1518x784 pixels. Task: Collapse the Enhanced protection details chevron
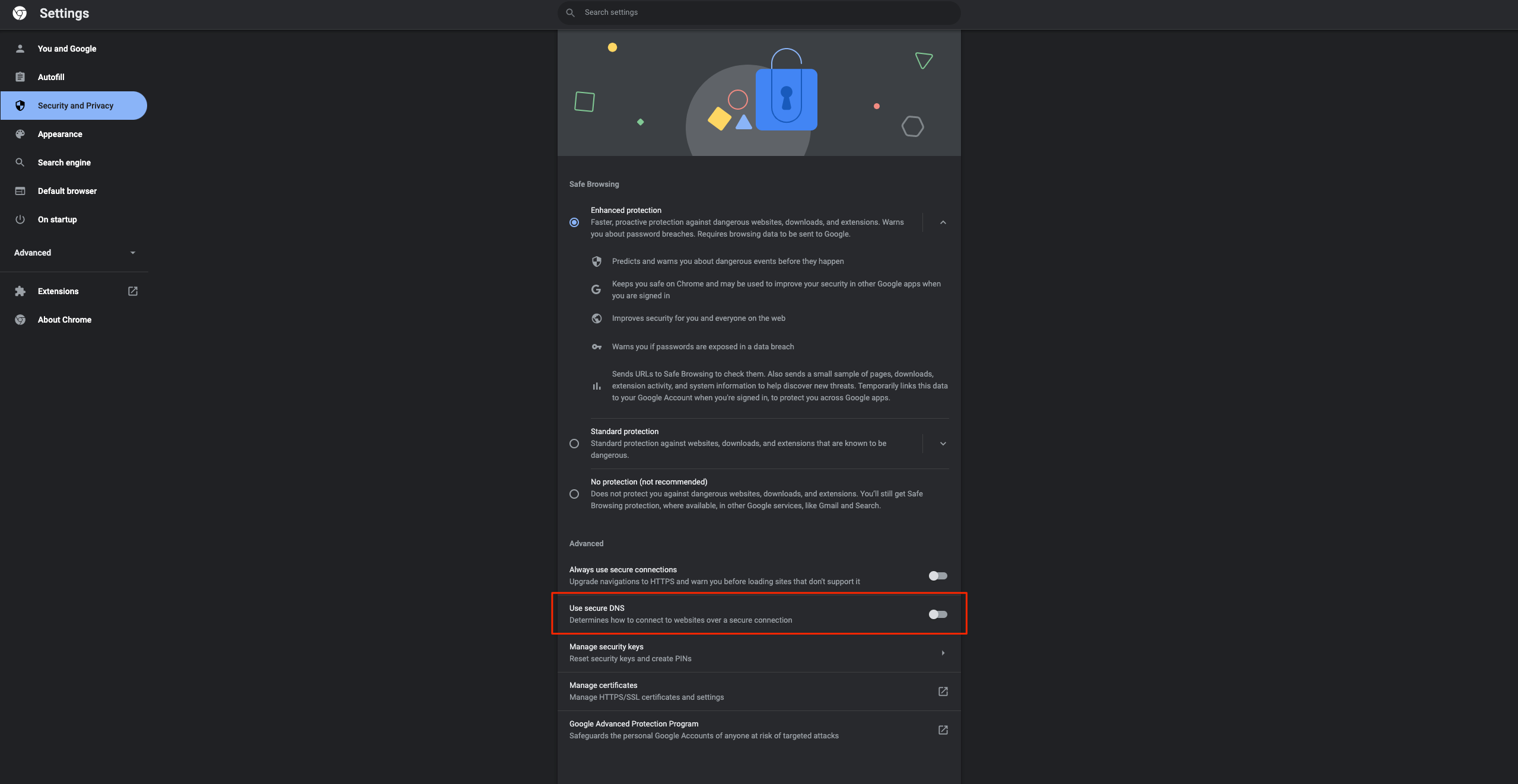[x=943, y=222]
